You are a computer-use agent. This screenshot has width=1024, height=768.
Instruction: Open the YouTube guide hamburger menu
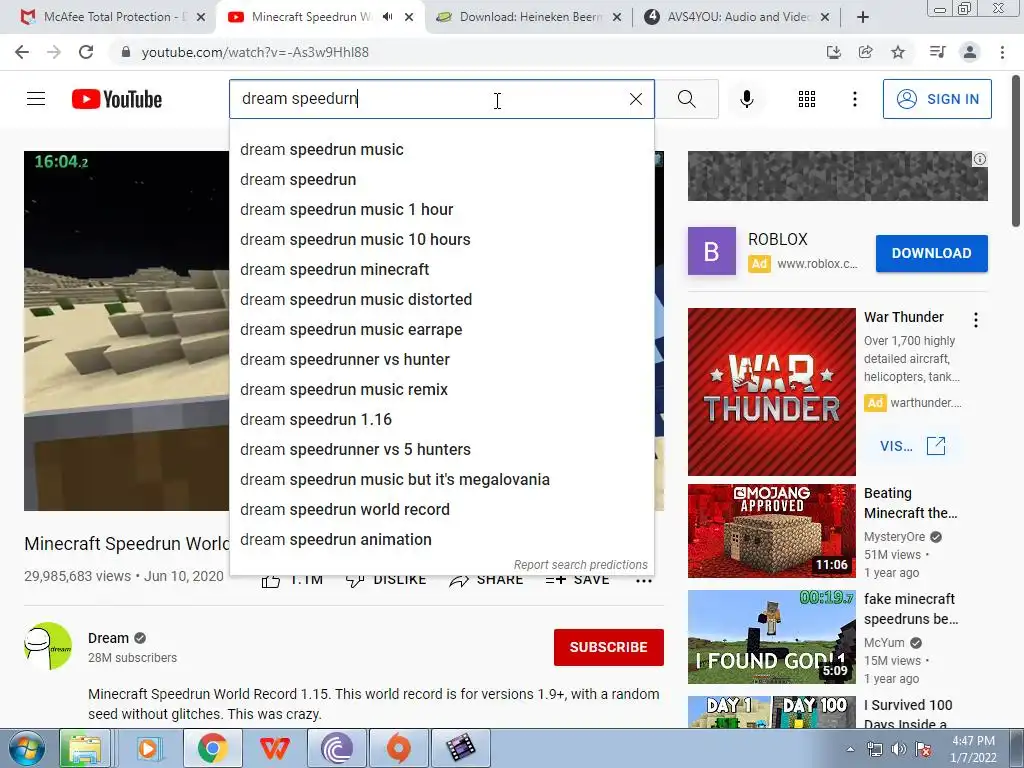(36, 99)
